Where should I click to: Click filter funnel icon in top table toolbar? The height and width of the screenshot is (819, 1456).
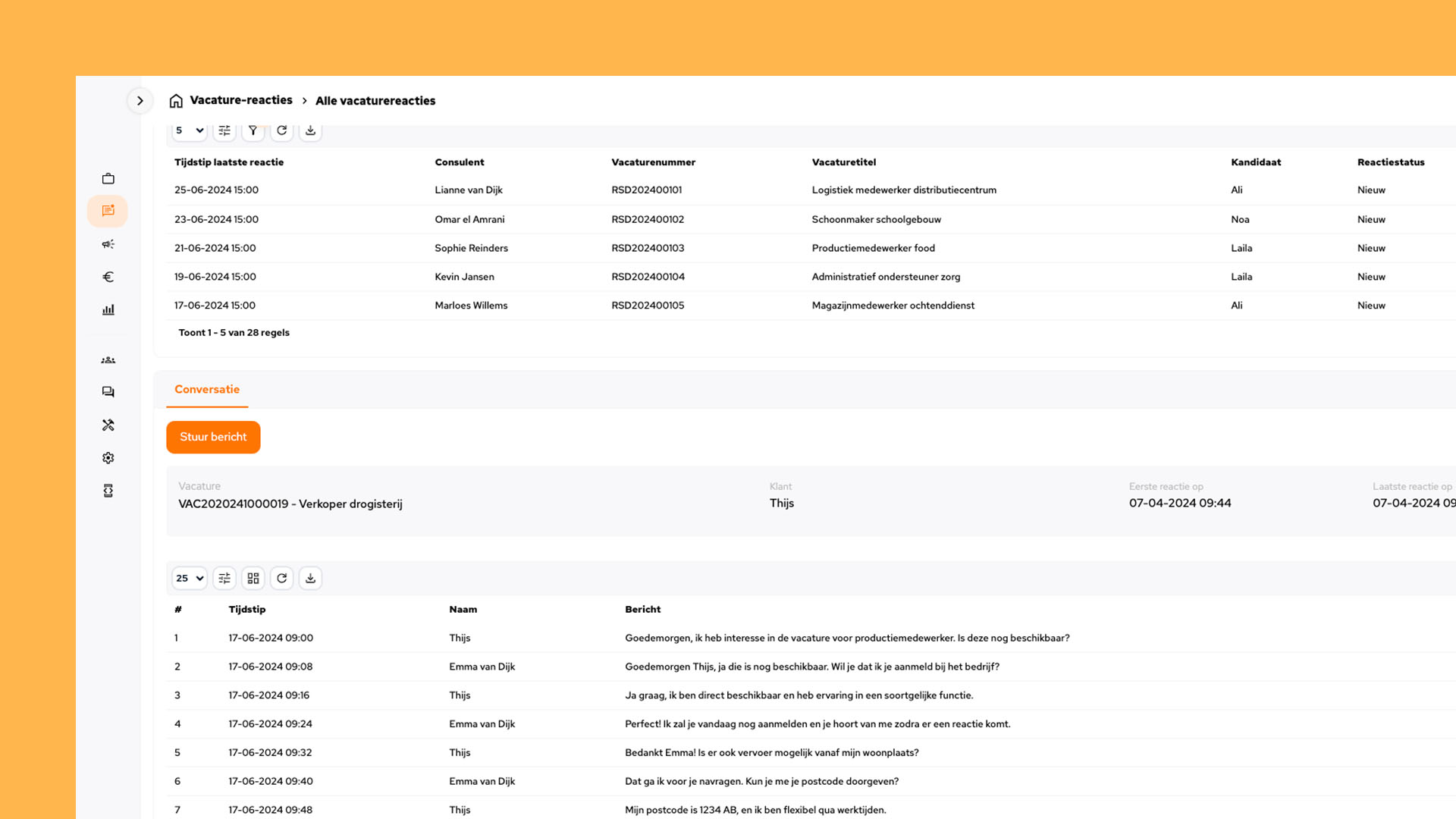253,130
